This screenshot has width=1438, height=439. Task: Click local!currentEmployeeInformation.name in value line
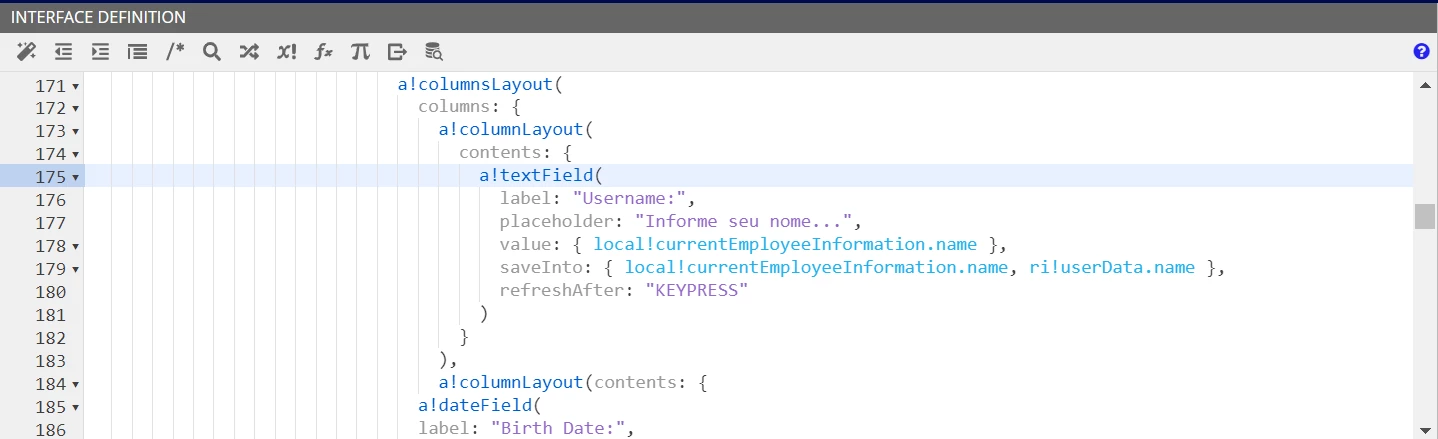pos(785,244)
